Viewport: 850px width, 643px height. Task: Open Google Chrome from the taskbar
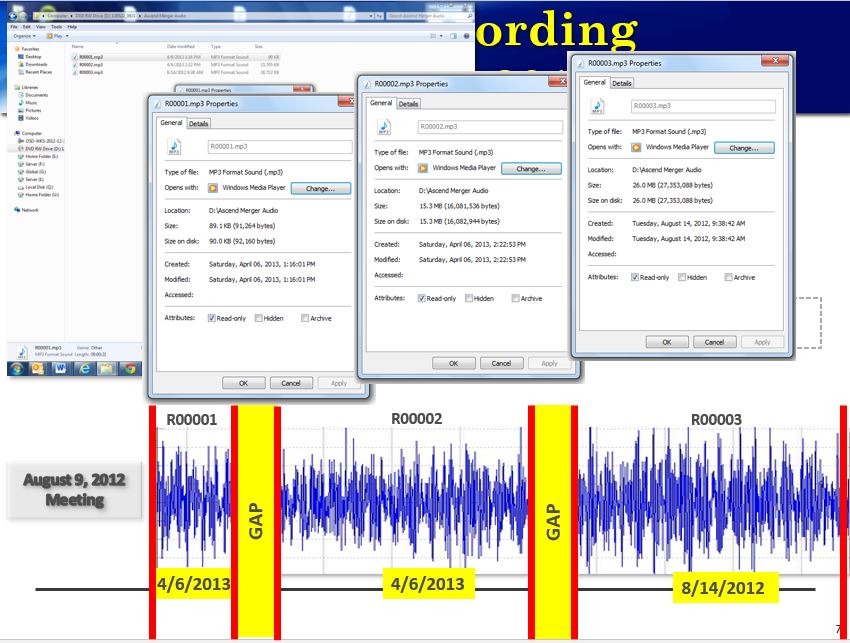(128, 368)
